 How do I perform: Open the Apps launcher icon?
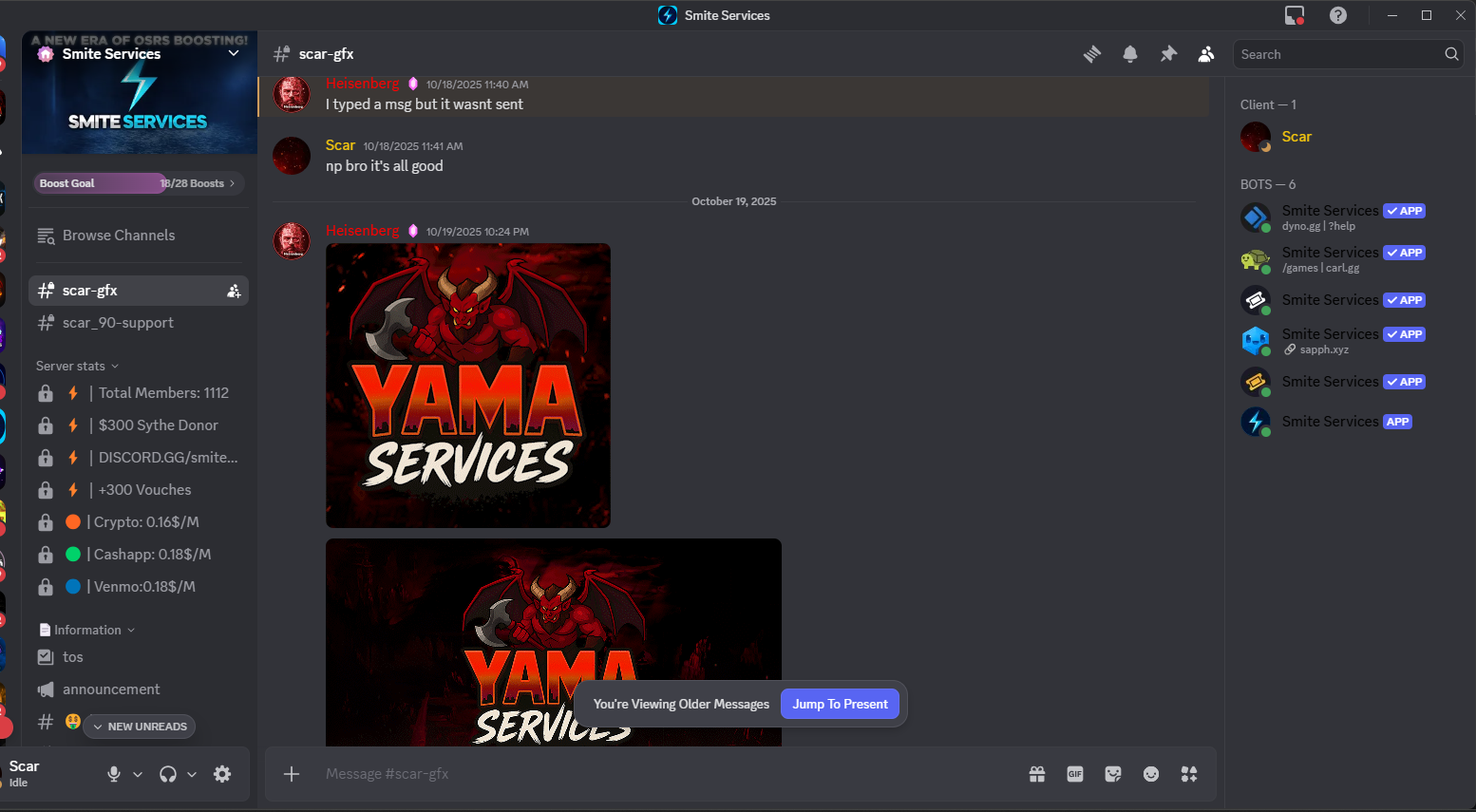1189,774
